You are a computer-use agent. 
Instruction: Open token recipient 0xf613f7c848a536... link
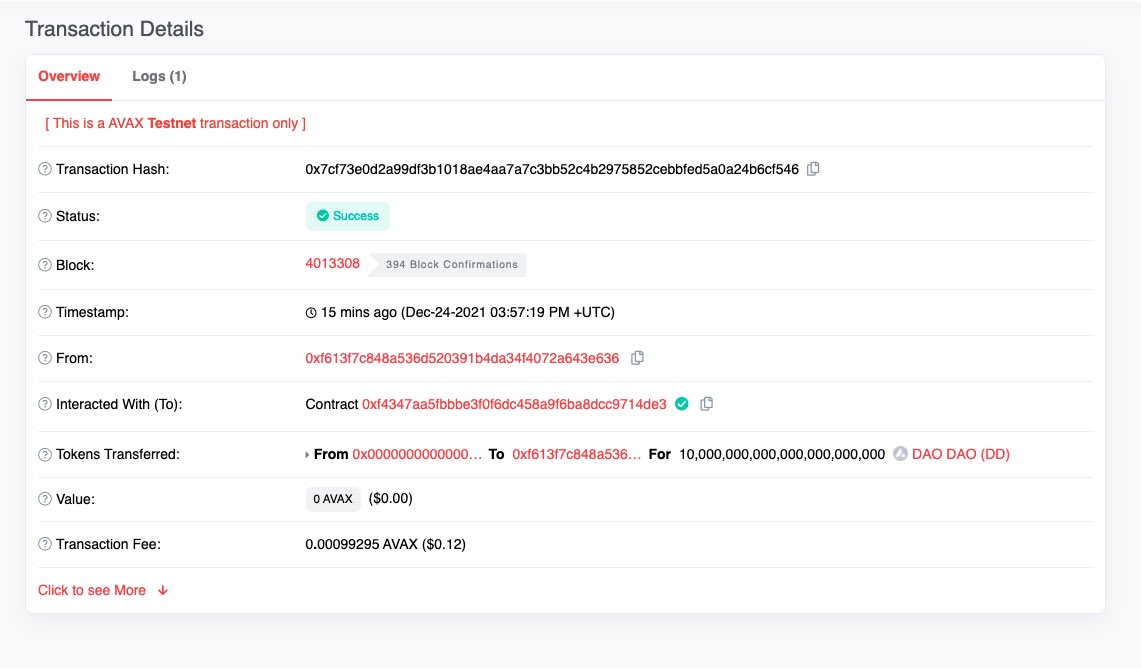576,454
